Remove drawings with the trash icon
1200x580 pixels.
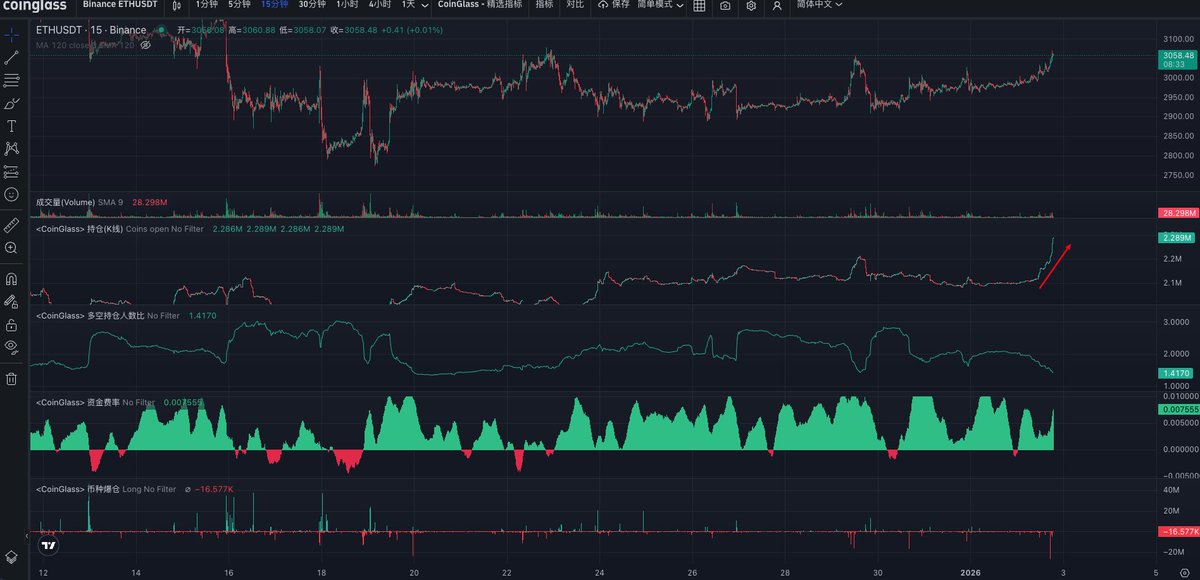pyautogui.click(x=11, y=378)
